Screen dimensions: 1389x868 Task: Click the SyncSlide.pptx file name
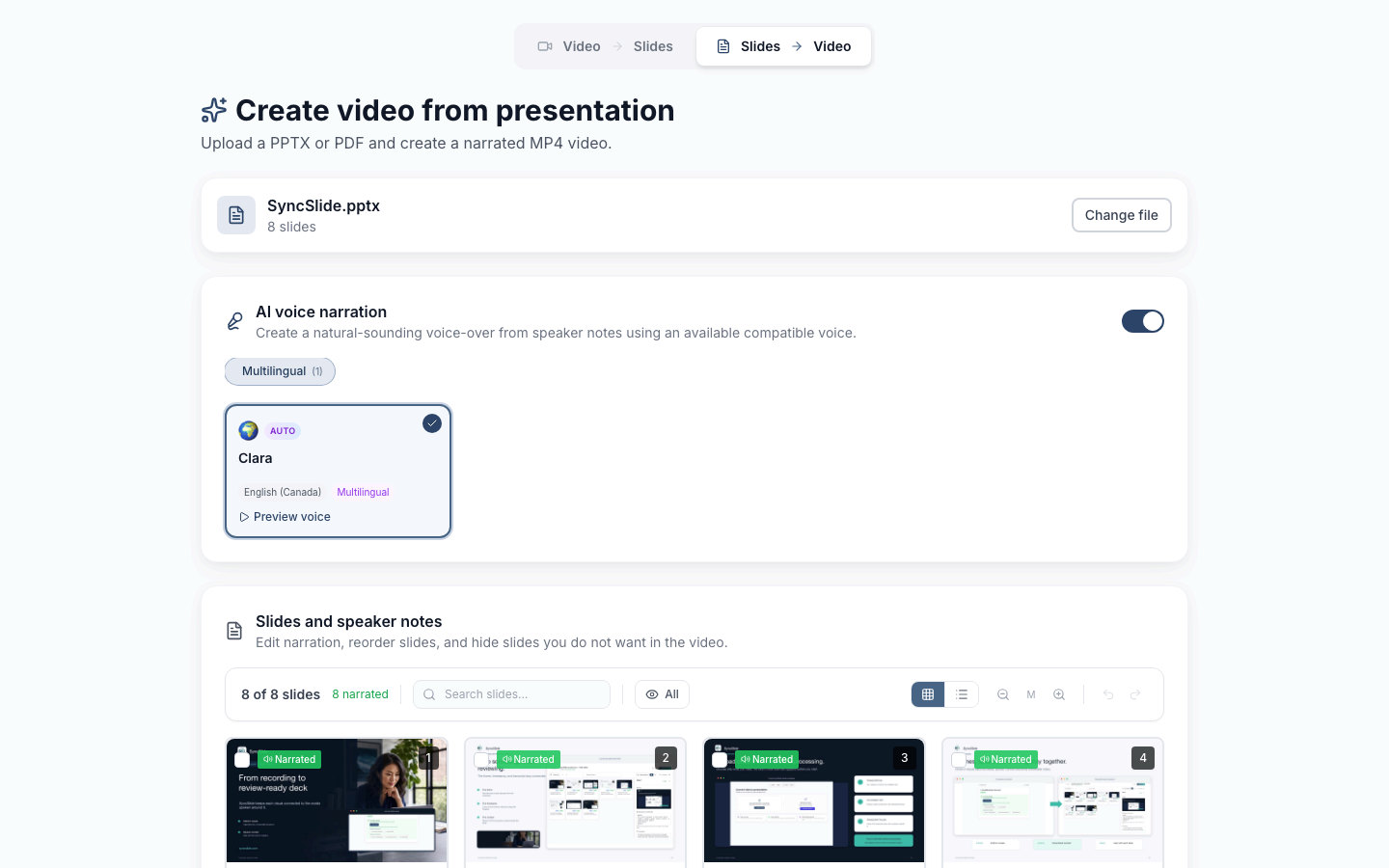pyautogui.click(x=323, y=205)
